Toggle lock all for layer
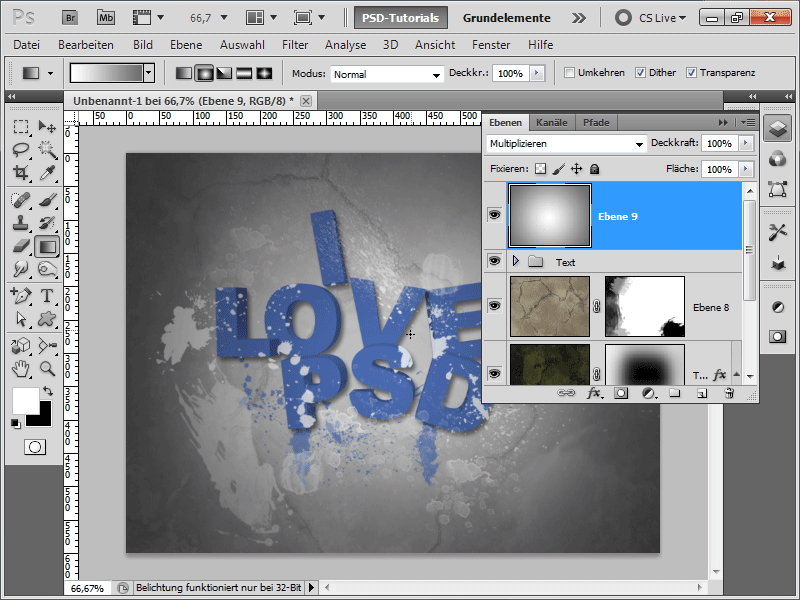Screen dimensions: 800x600 click(x=594, y=169)
